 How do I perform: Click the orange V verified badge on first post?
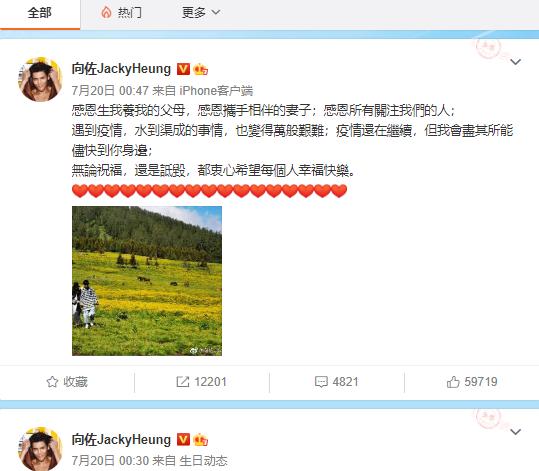pos(183,69)
